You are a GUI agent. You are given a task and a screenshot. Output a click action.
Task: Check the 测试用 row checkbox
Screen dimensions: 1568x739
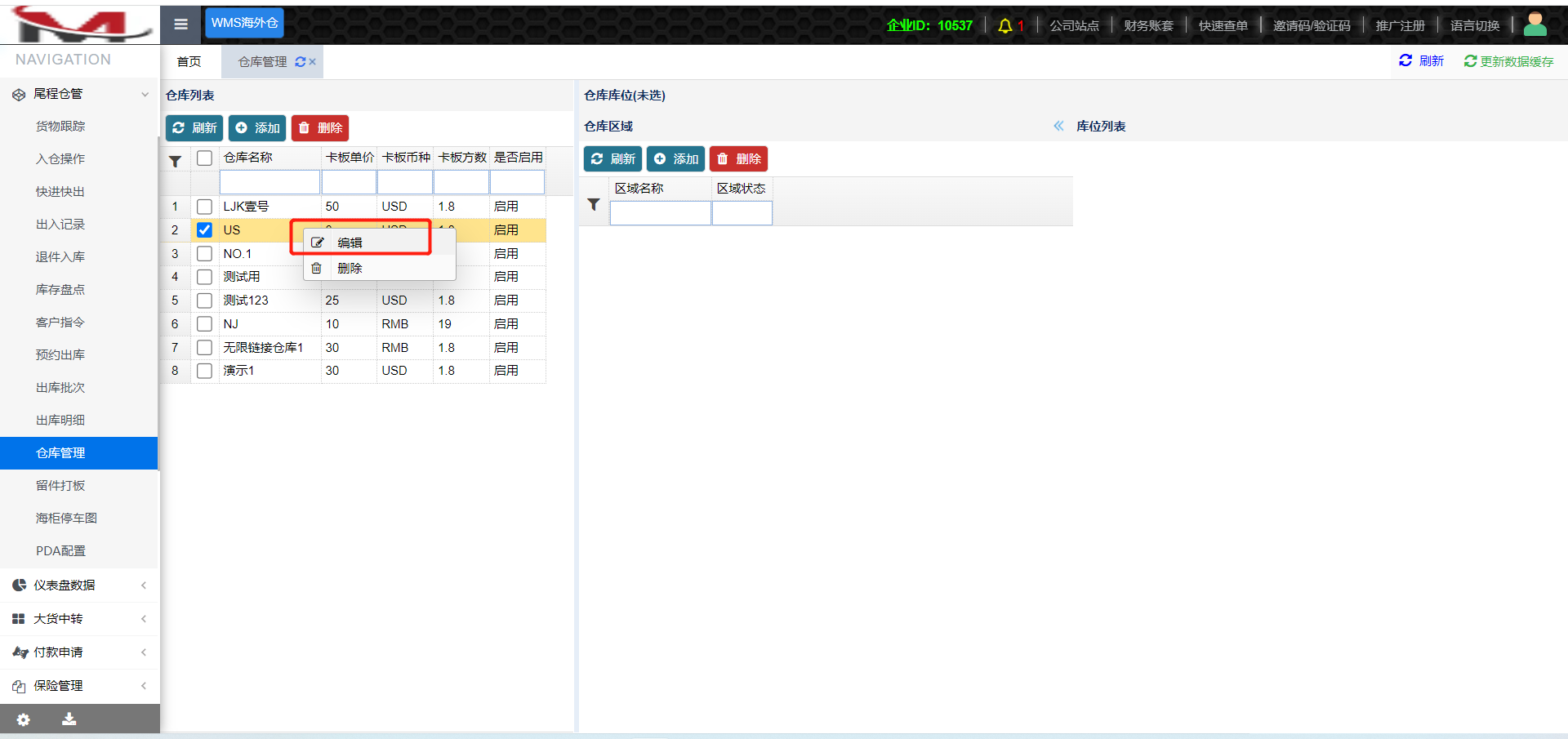pyautogui.click(x=205, y=277)
